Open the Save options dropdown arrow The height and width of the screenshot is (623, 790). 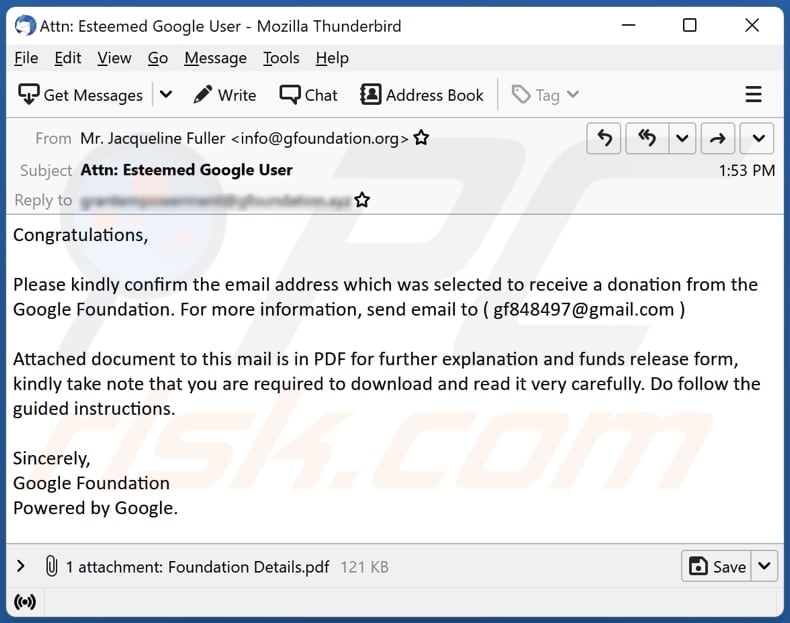click(x=764, y=566)
